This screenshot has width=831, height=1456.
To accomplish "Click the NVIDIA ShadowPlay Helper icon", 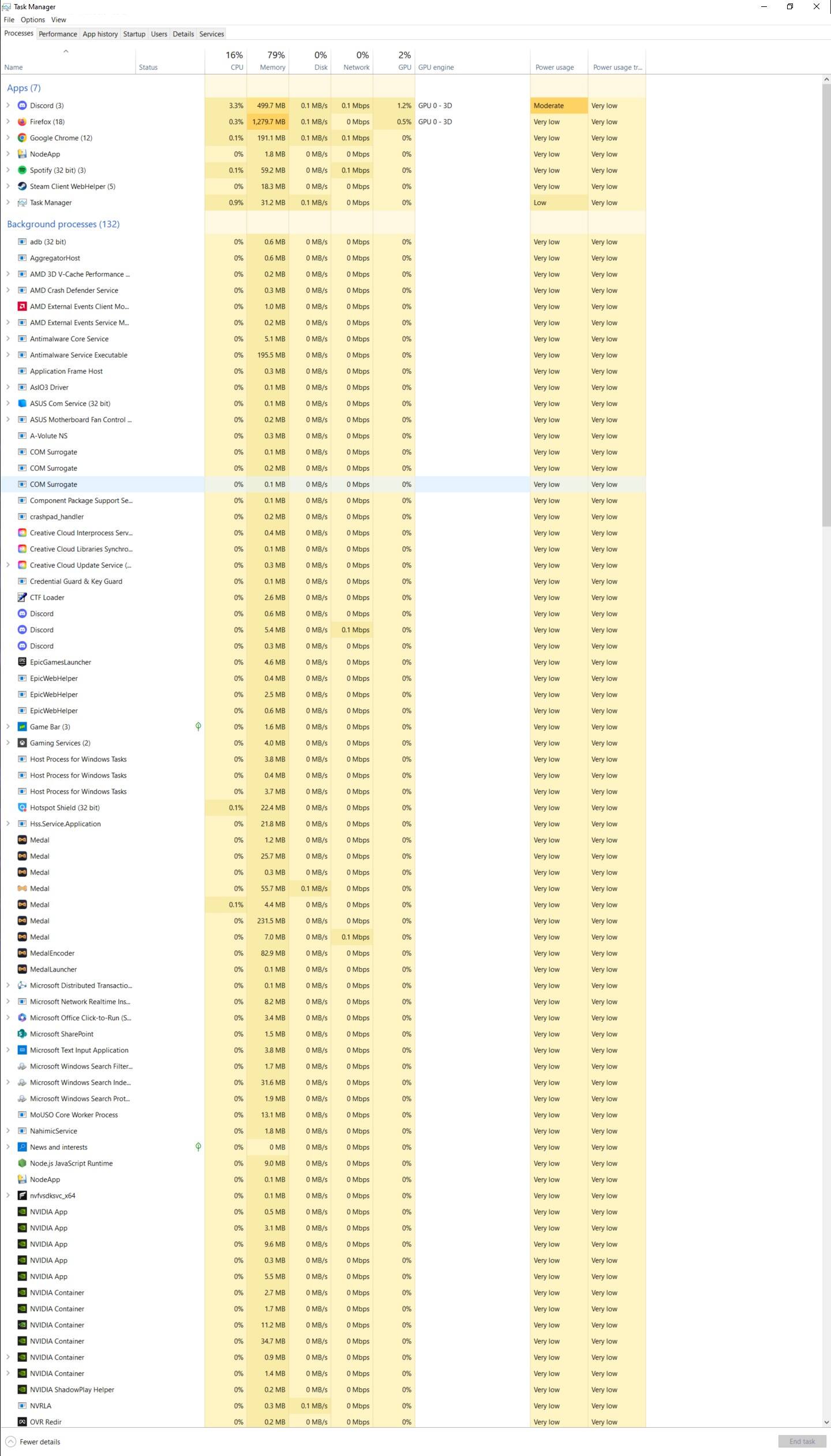I will pyautogui.click(x=22, y=1390).
